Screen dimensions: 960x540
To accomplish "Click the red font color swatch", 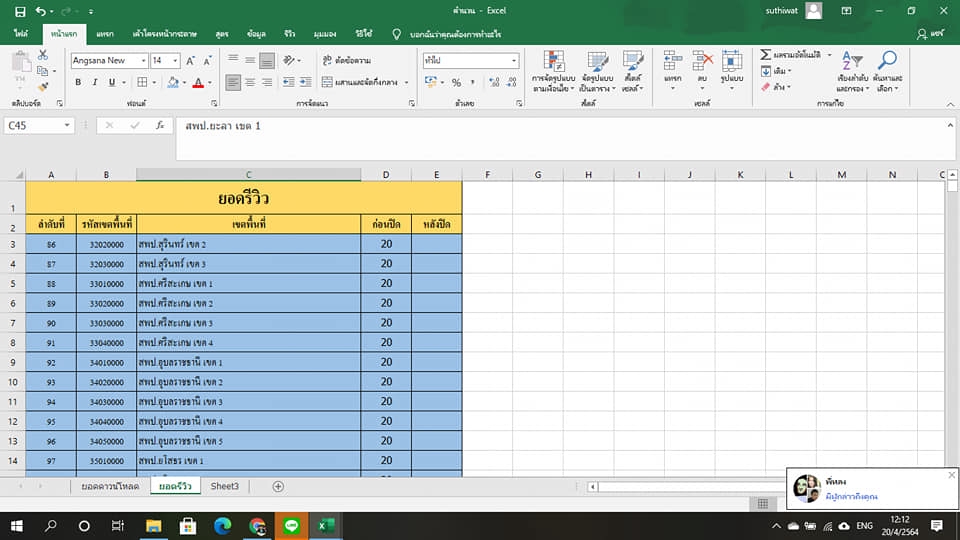I will pyautogui.click(x=197, y=83).
